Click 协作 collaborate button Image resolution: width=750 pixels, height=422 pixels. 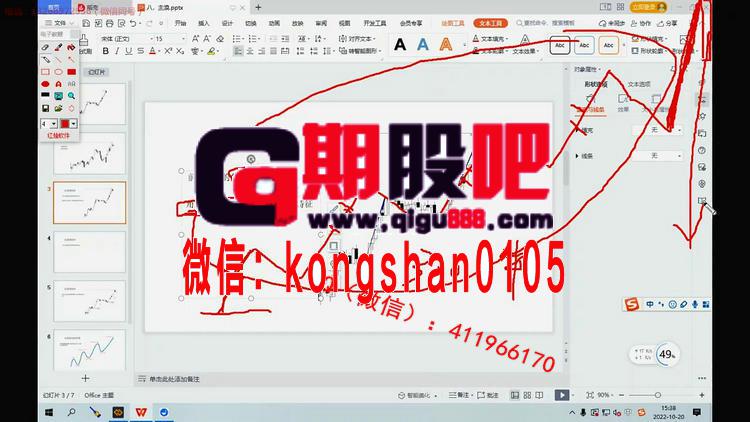pos(641,23)
